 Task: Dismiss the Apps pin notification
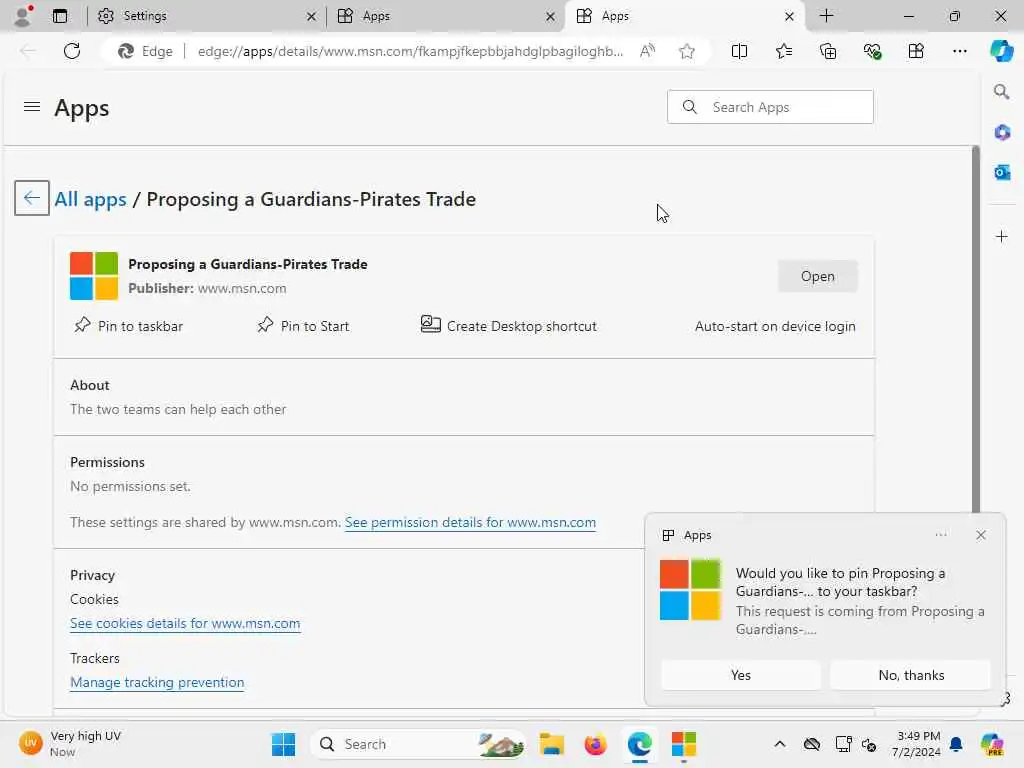coord(981,535)
